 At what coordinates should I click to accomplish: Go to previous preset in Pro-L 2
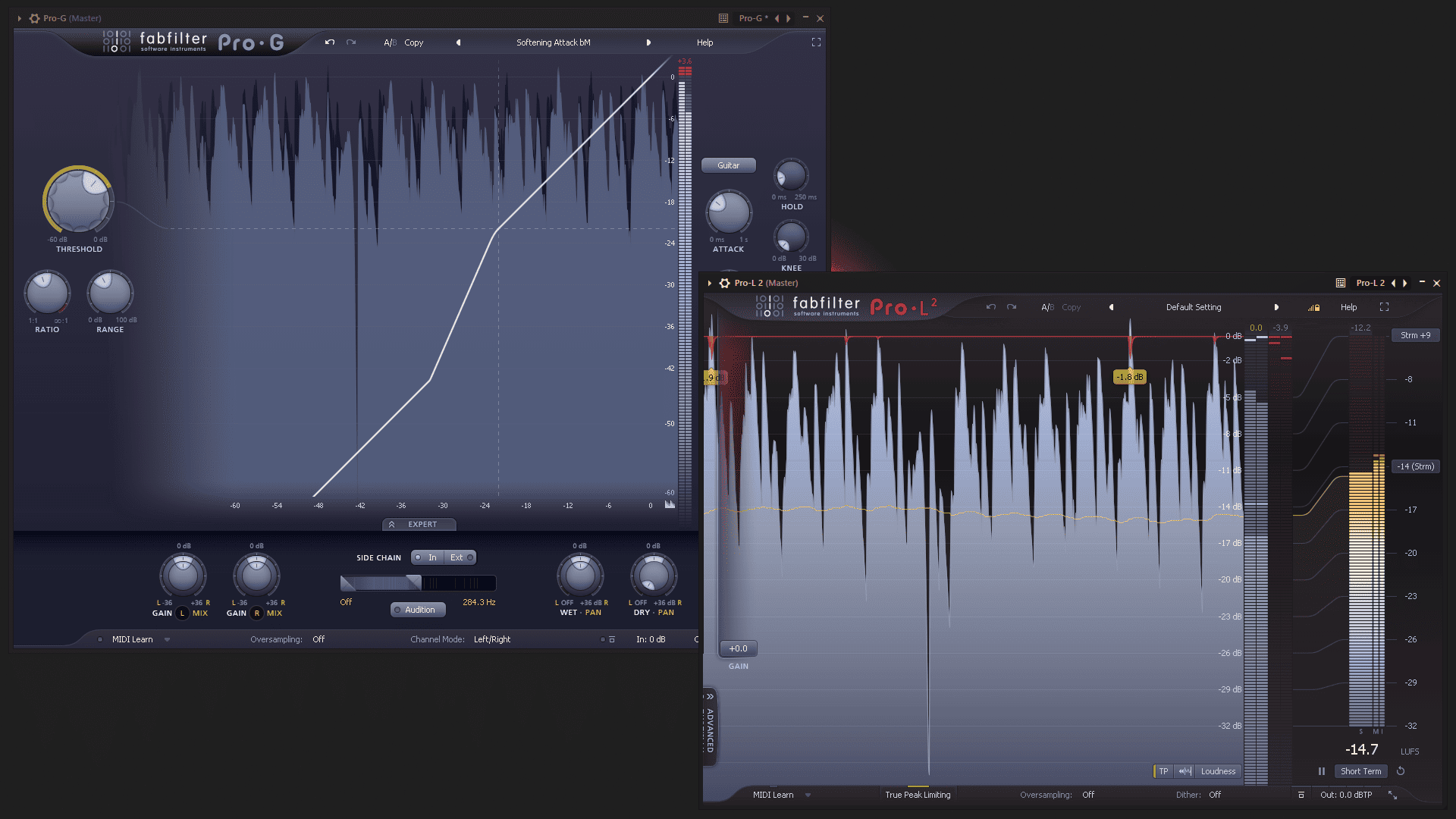tap(1112, 307)
